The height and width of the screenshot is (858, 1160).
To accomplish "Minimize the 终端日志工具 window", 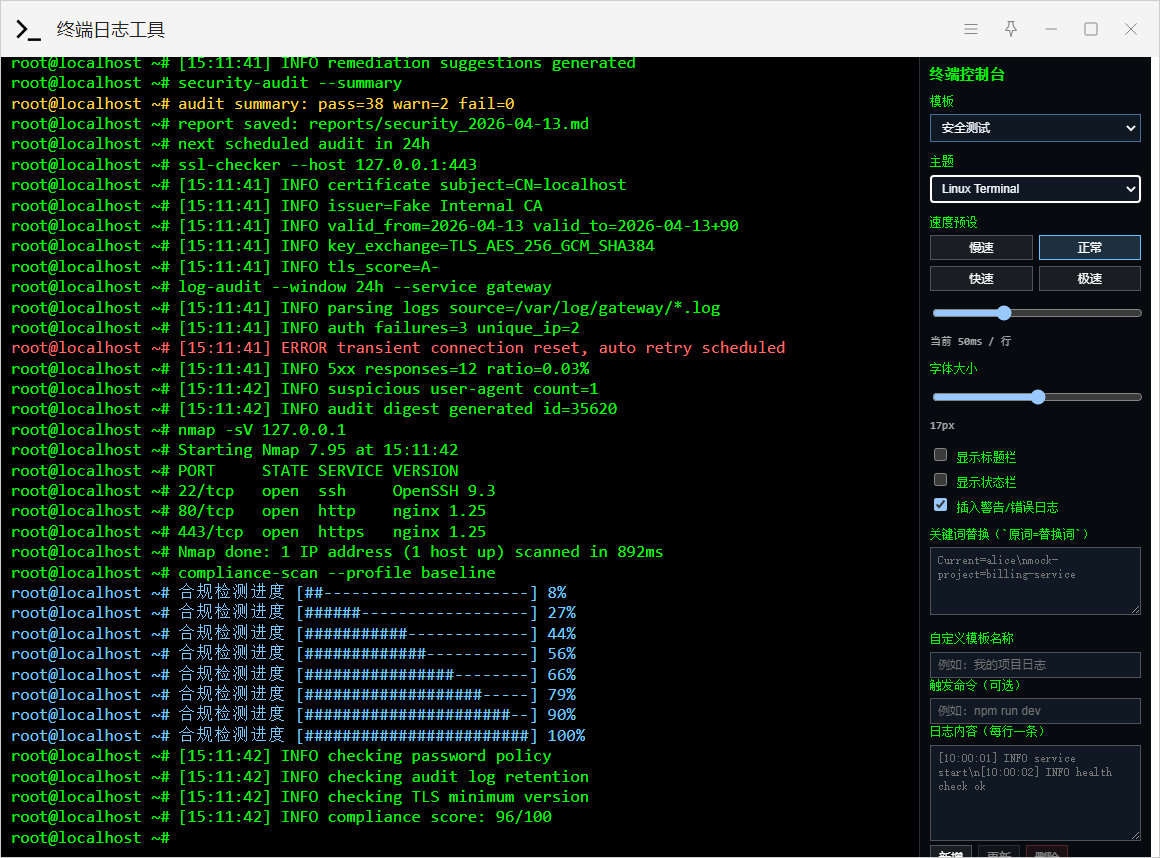I will coord(1051,29).
